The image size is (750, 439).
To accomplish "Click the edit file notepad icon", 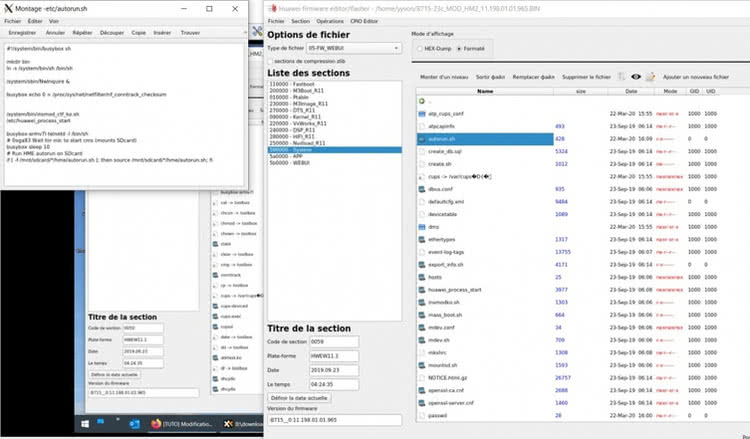I will [x=651, y=76].
